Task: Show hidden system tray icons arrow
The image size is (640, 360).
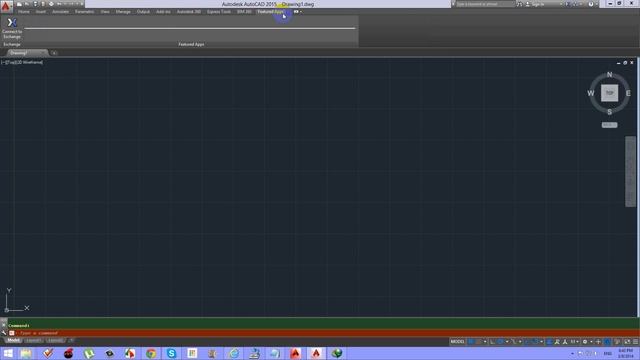Action: coord(572,353)
